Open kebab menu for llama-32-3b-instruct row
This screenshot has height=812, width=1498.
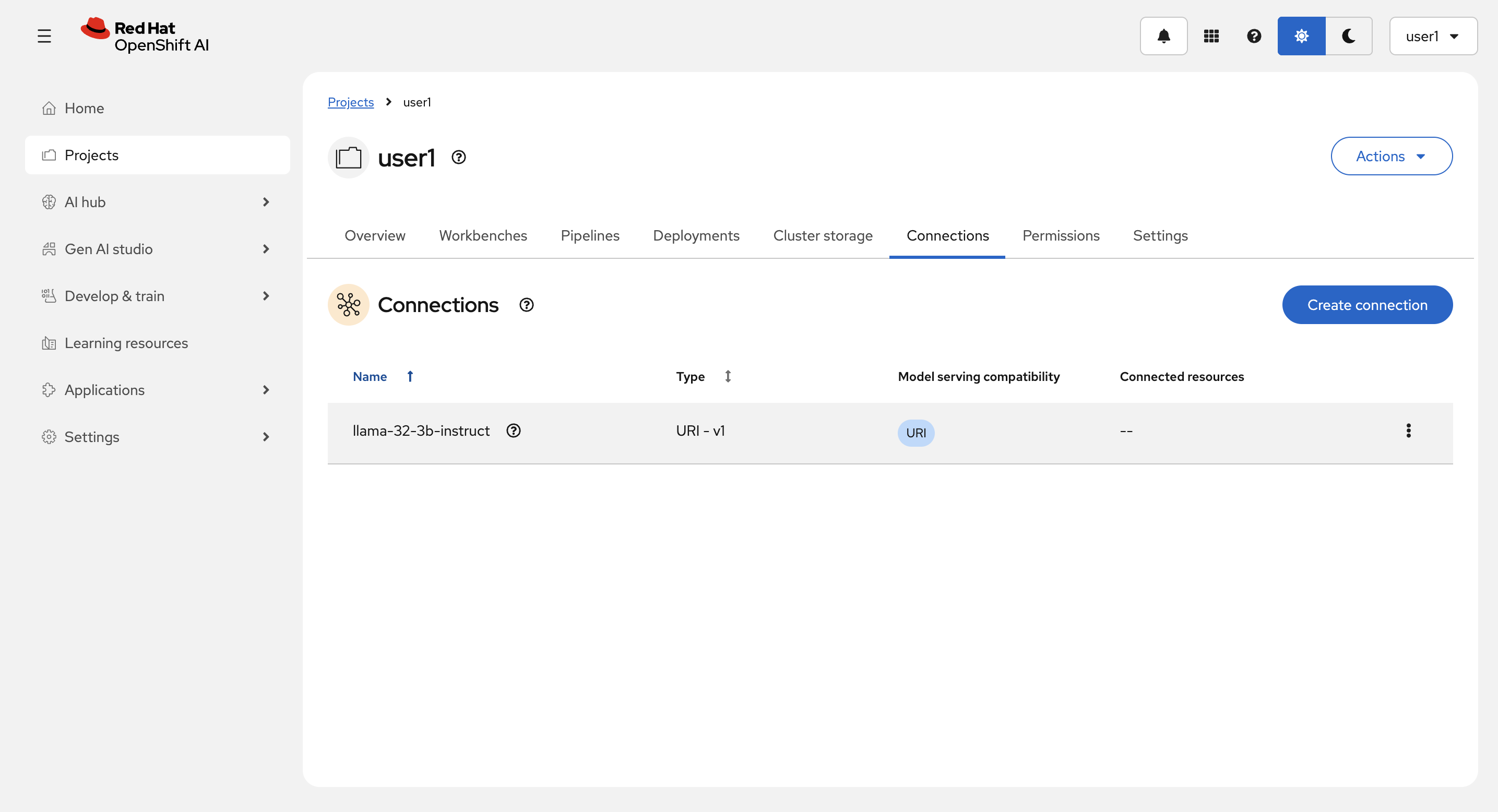pos(1408,431)
